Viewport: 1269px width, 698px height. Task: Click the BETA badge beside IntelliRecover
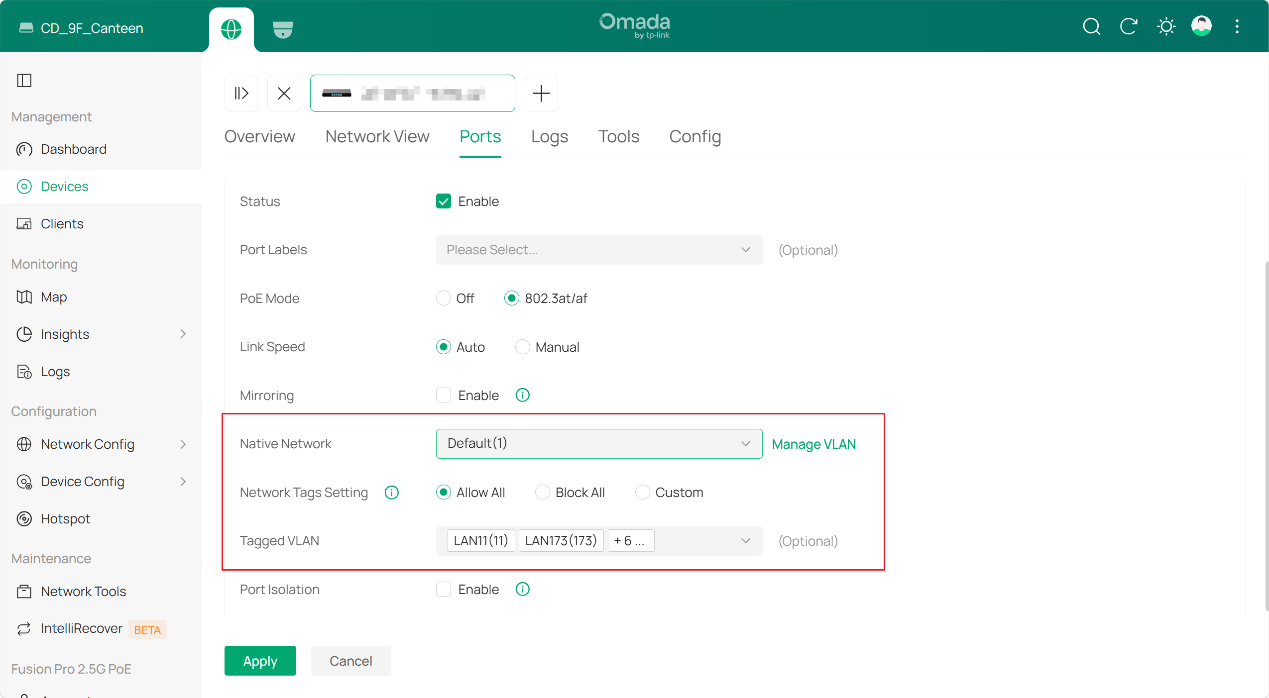click(x=148, y=630)
